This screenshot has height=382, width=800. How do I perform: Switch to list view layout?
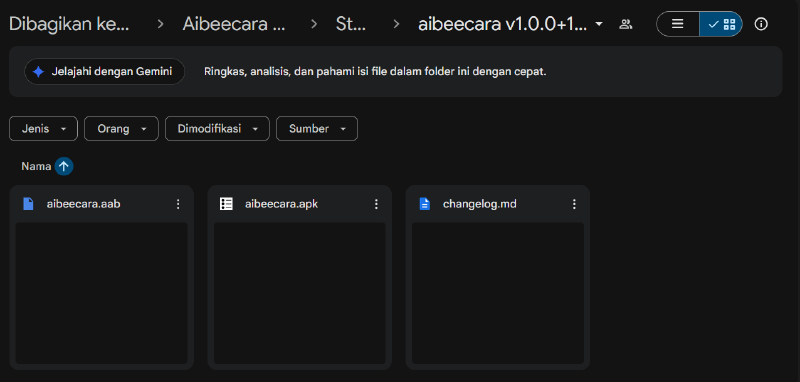pyautogui.click(x=678, y=24)
